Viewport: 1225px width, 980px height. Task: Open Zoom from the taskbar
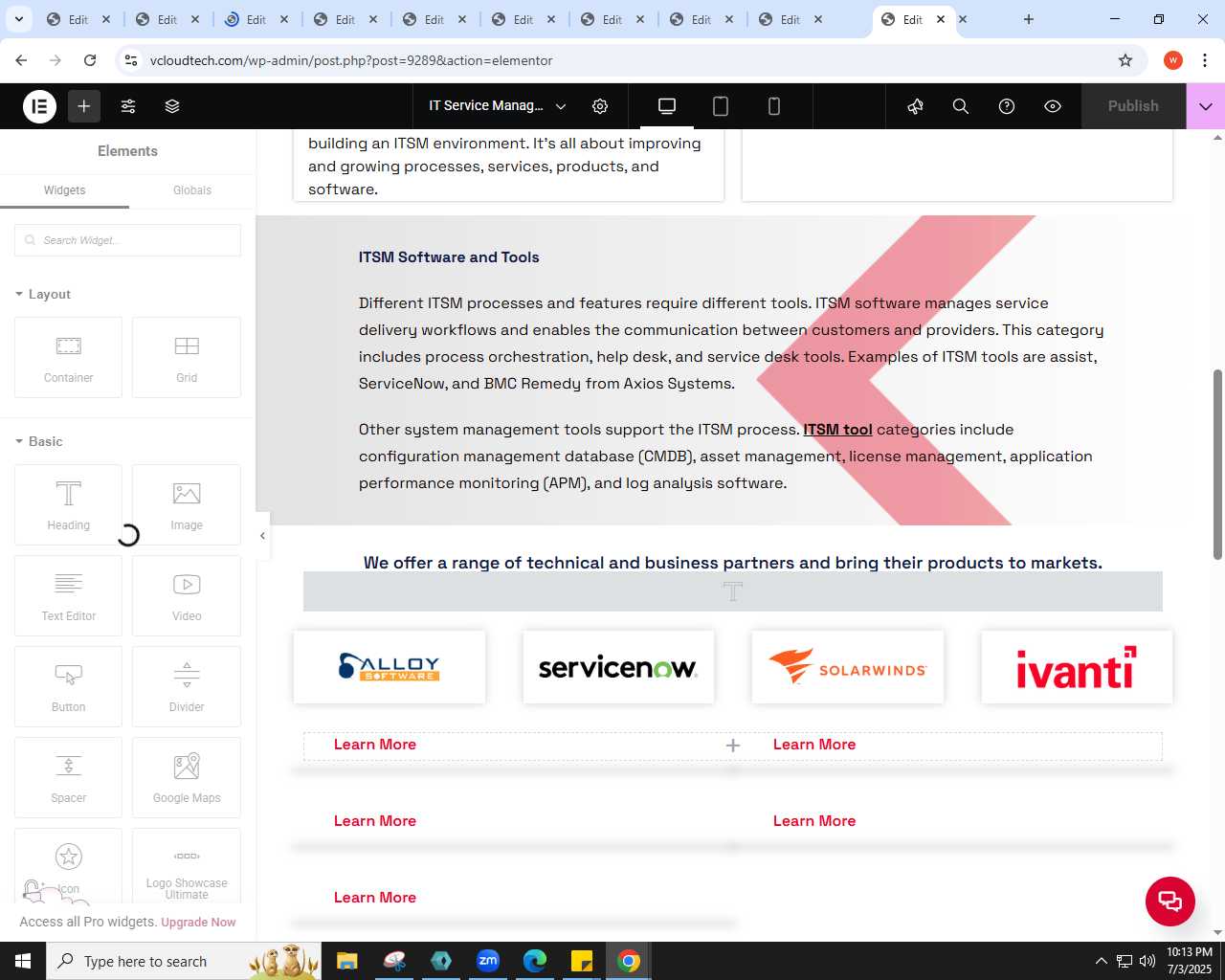click(488, 961)
